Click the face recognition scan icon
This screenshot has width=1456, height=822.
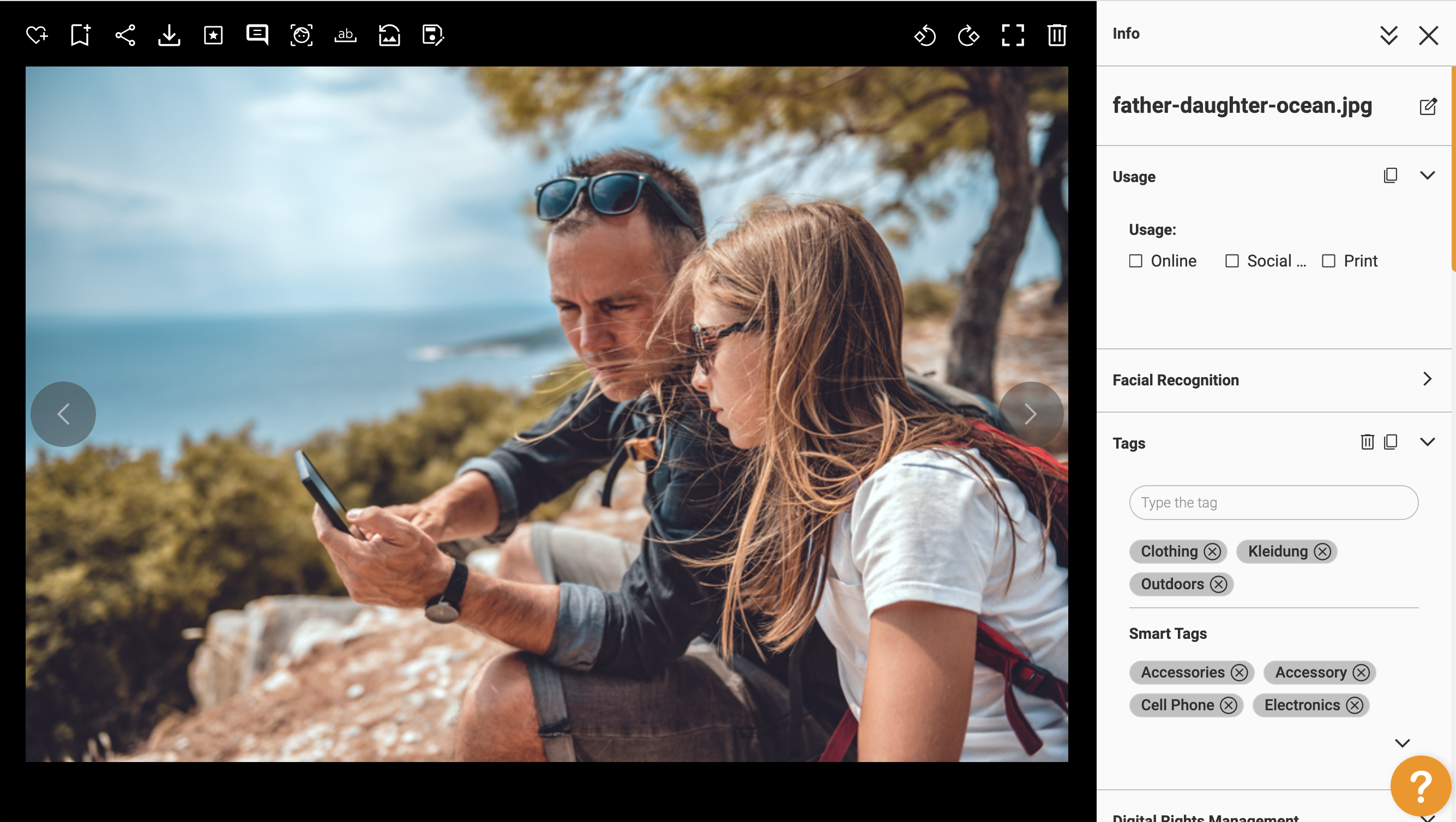tap(301, 35)
